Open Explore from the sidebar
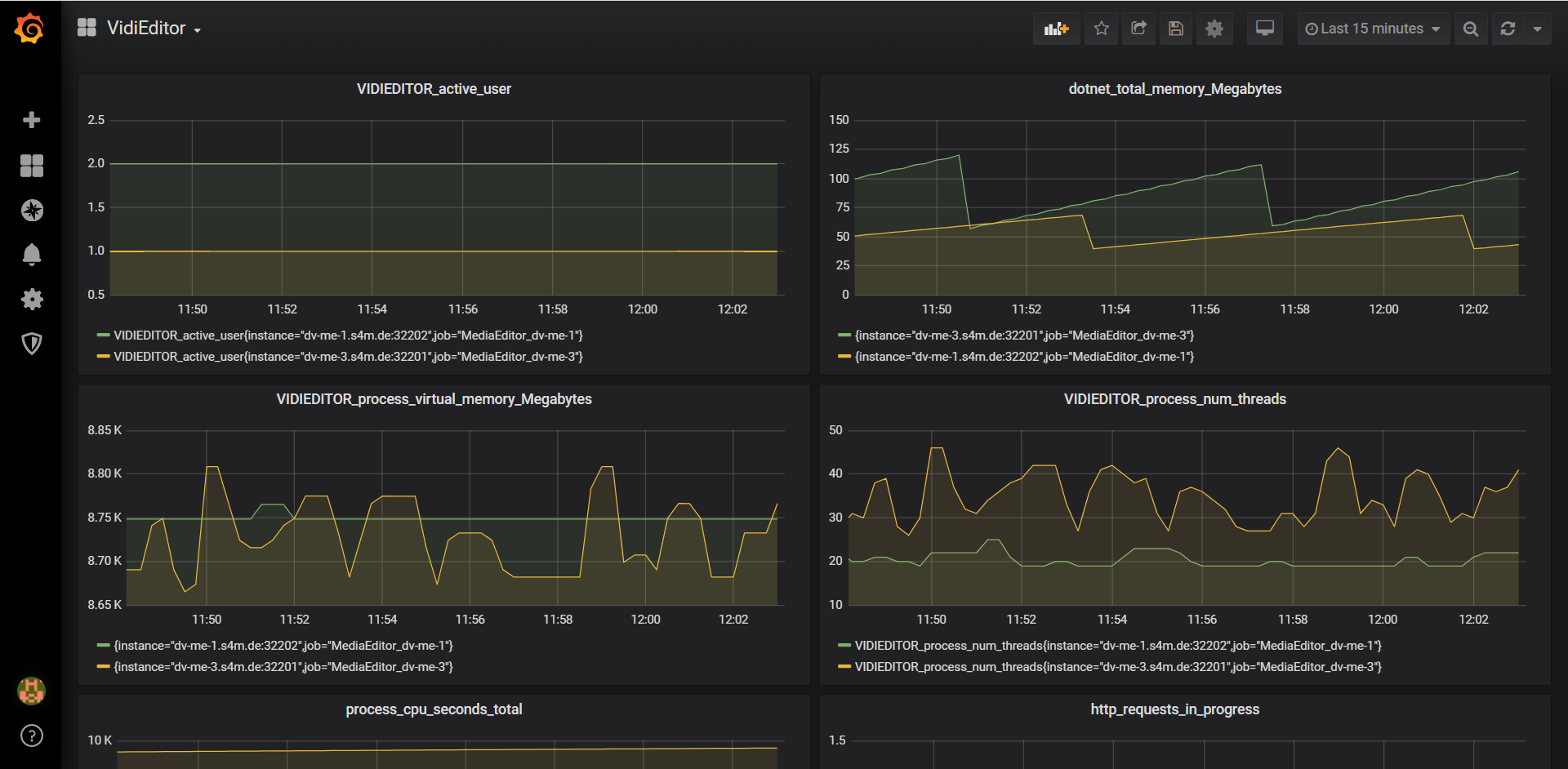Screen dimensions: 1568x769 coord(31,210)
